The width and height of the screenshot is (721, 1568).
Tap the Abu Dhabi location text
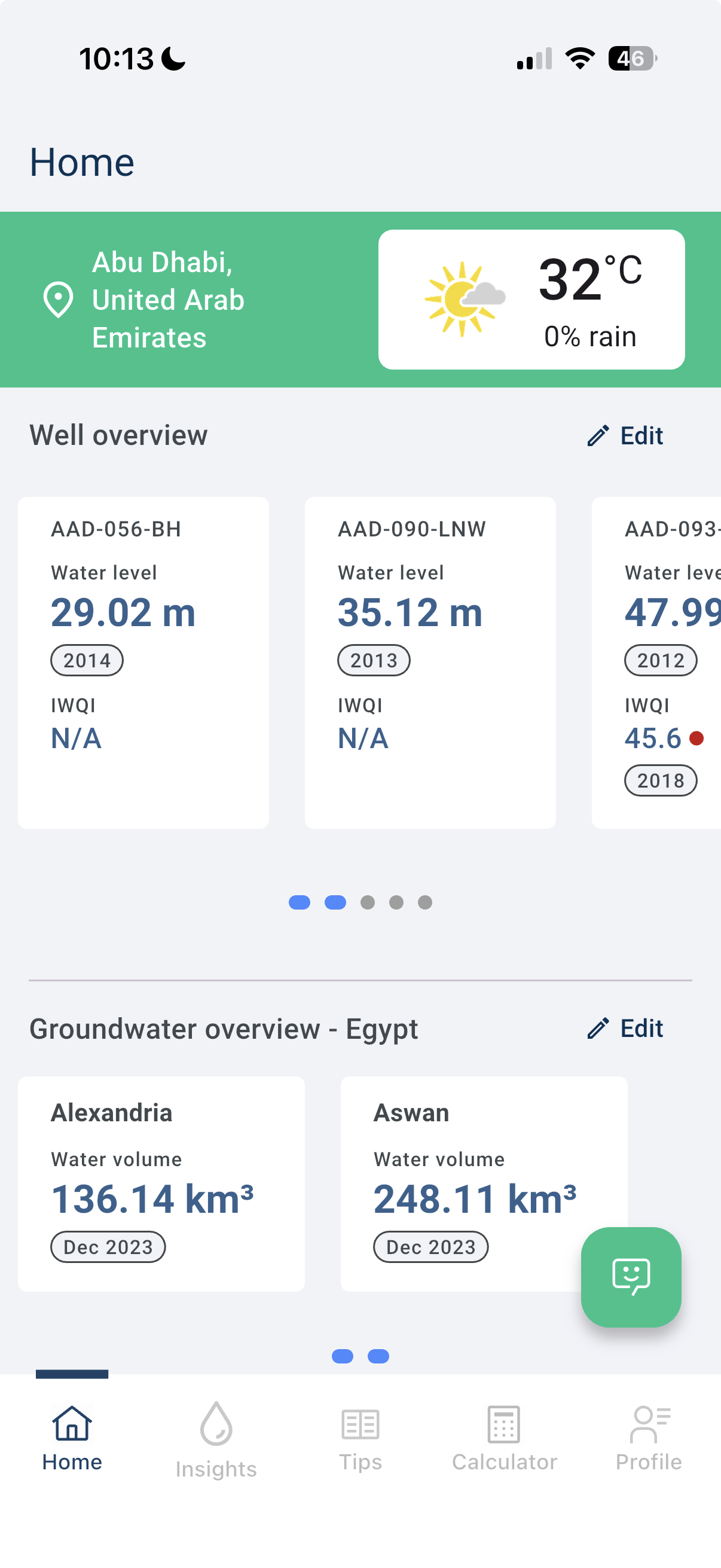pyautogui.click(x=168, y=300)
